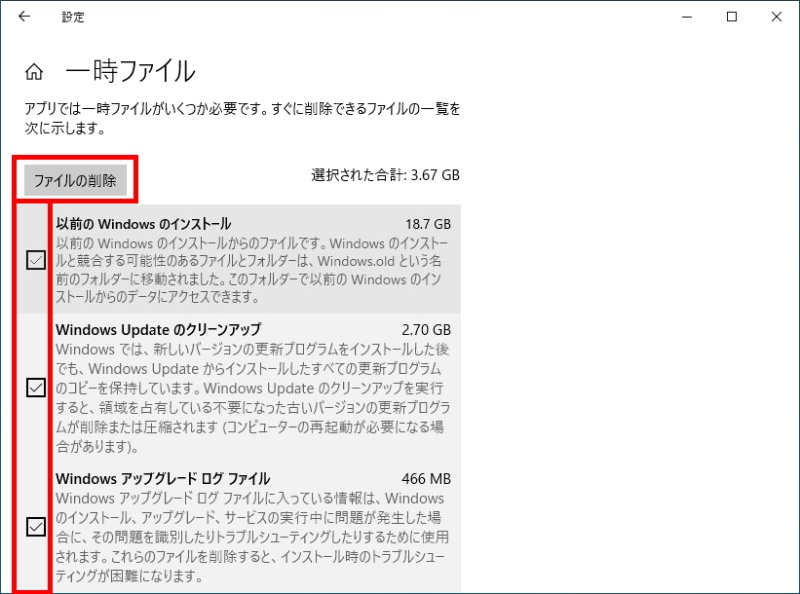The width and height of the screenshot is (800, 594).
Task: Uncheck the 以前の Windows のインストール checkbox
Action: point(36,261)
